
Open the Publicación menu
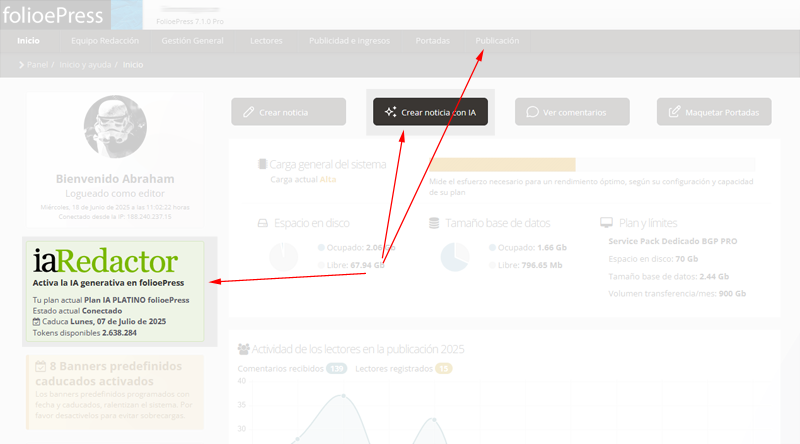[x=497, y=41]
